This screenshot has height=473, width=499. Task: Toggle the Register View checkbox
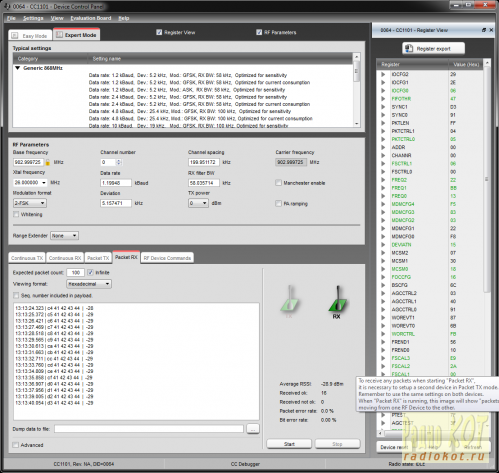(159, 32)
